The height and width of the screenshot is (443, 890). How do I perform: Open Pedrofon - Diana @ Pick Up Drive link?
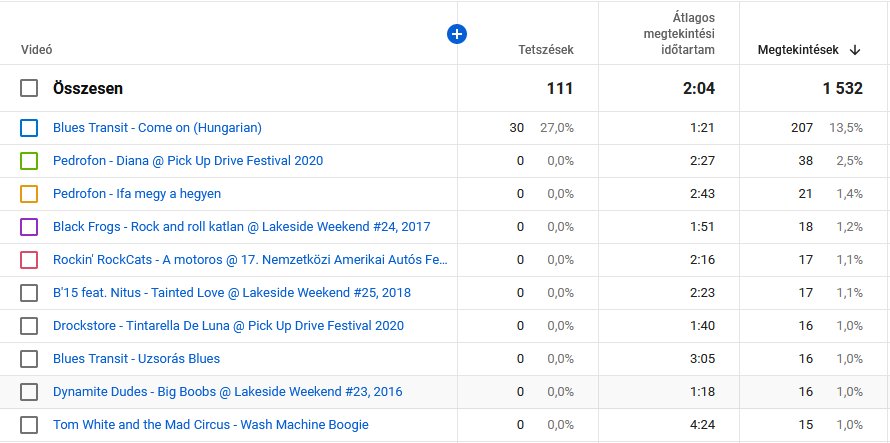pos(188,161)
